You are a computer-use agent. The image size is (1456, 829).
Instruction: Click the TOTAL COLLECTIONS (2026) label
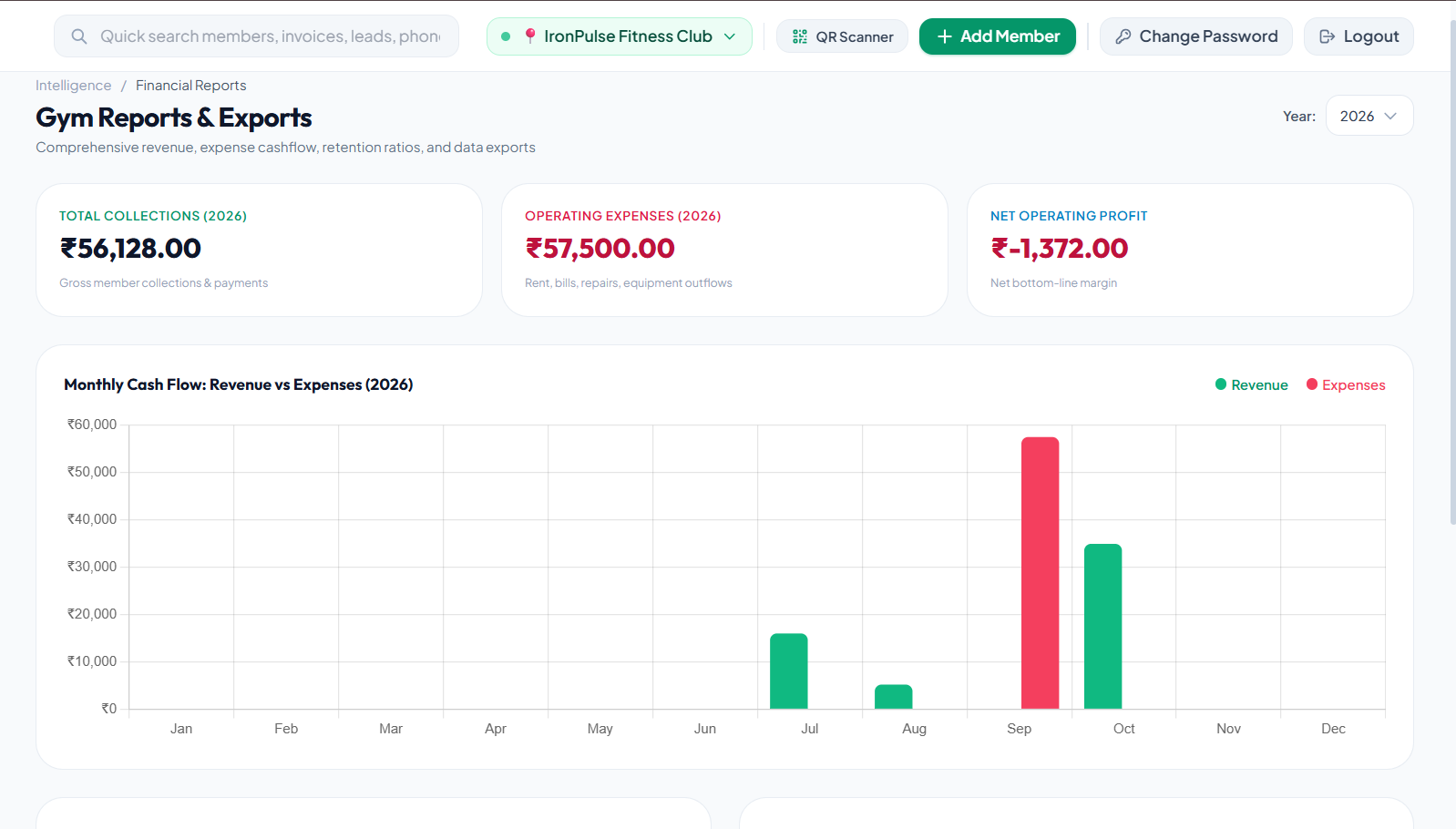click(x=153, y=216)
